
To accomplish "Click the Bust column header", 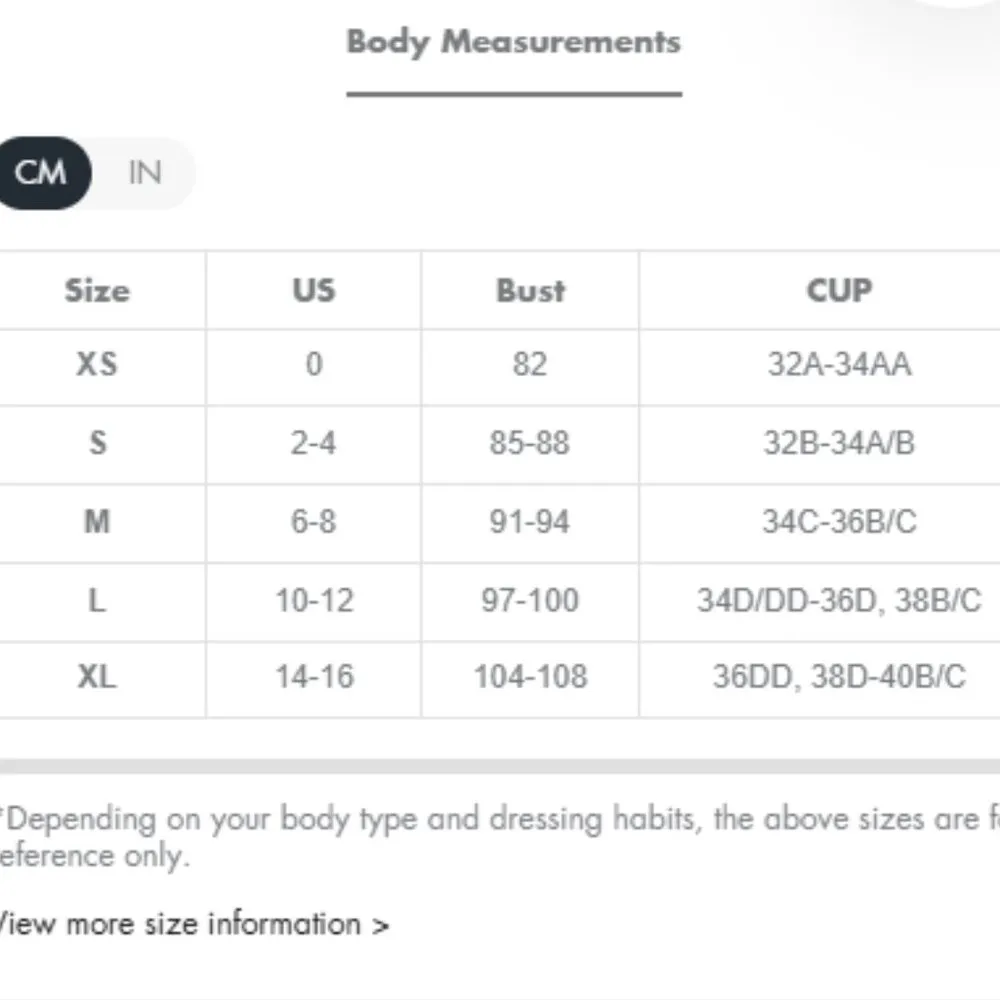I will [x=530, y=291].
